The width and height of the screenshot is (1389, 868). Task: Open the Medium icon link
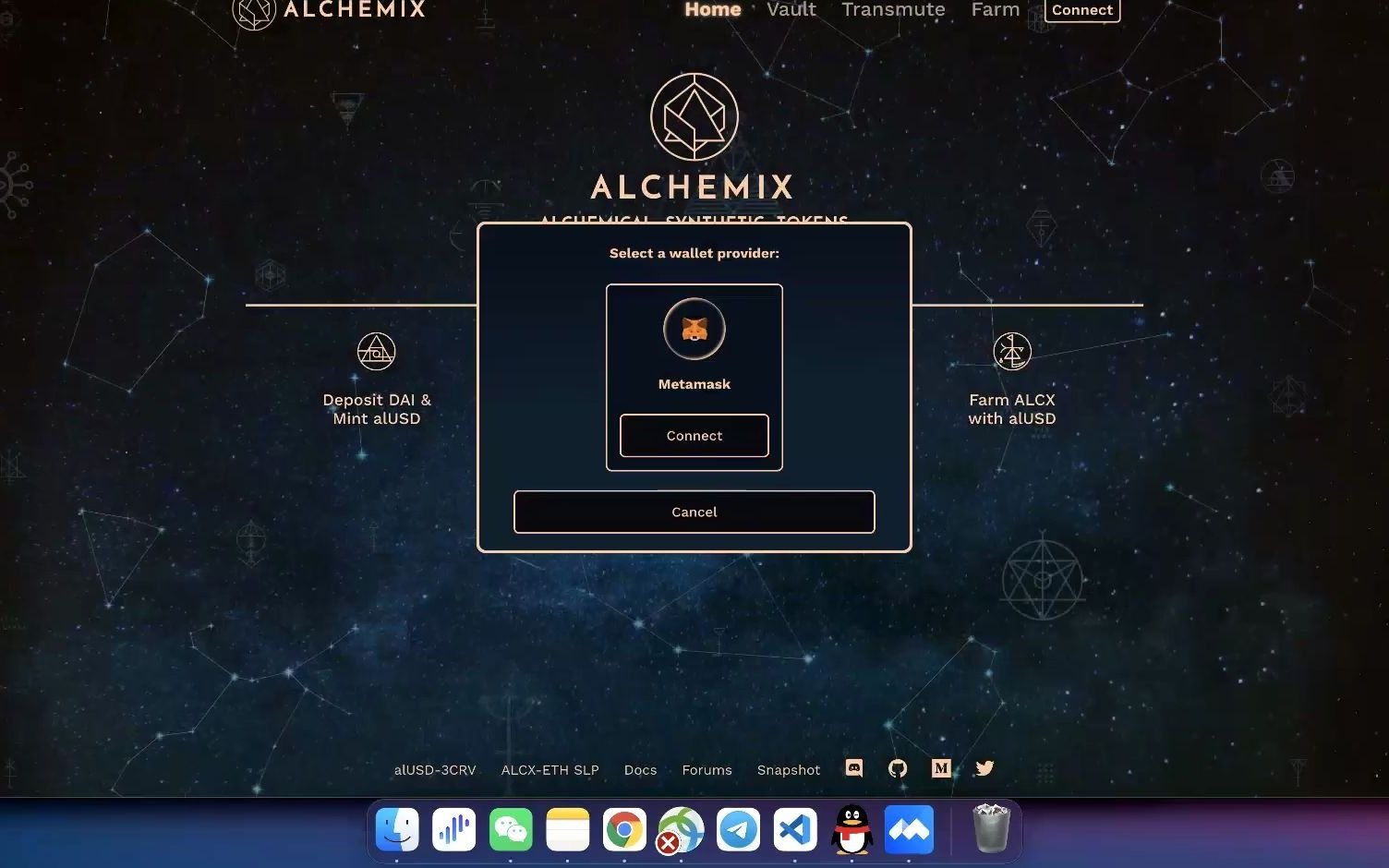tap(941, 768)
